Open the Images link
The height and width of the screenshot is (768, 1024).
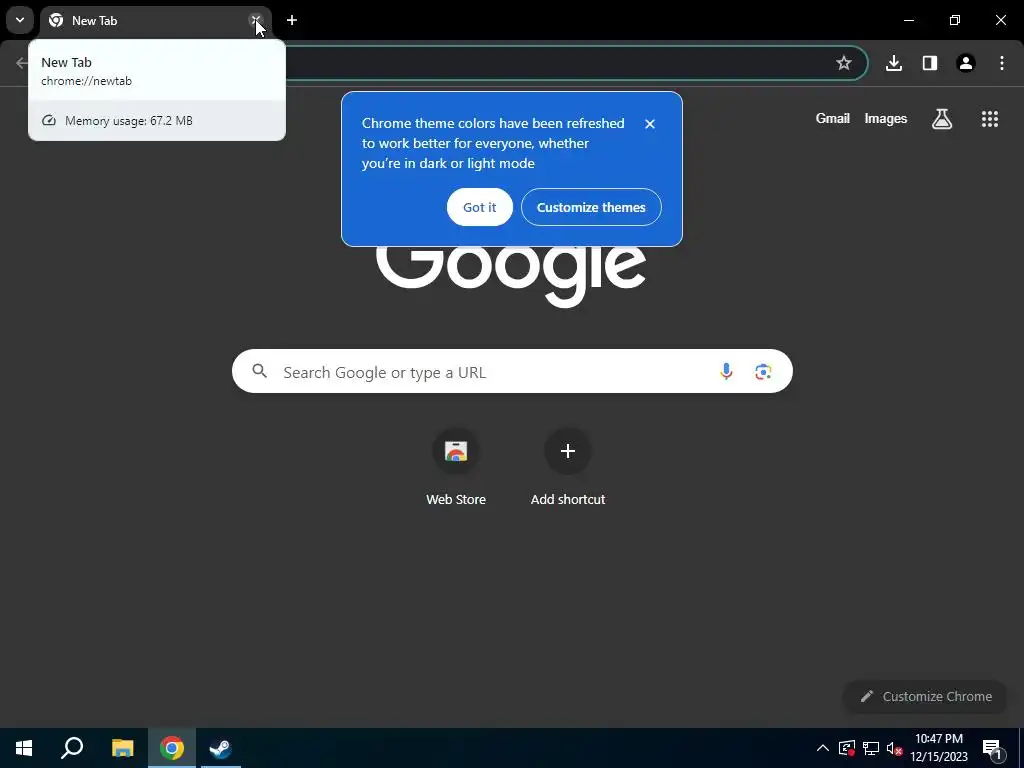coord(886,118)
